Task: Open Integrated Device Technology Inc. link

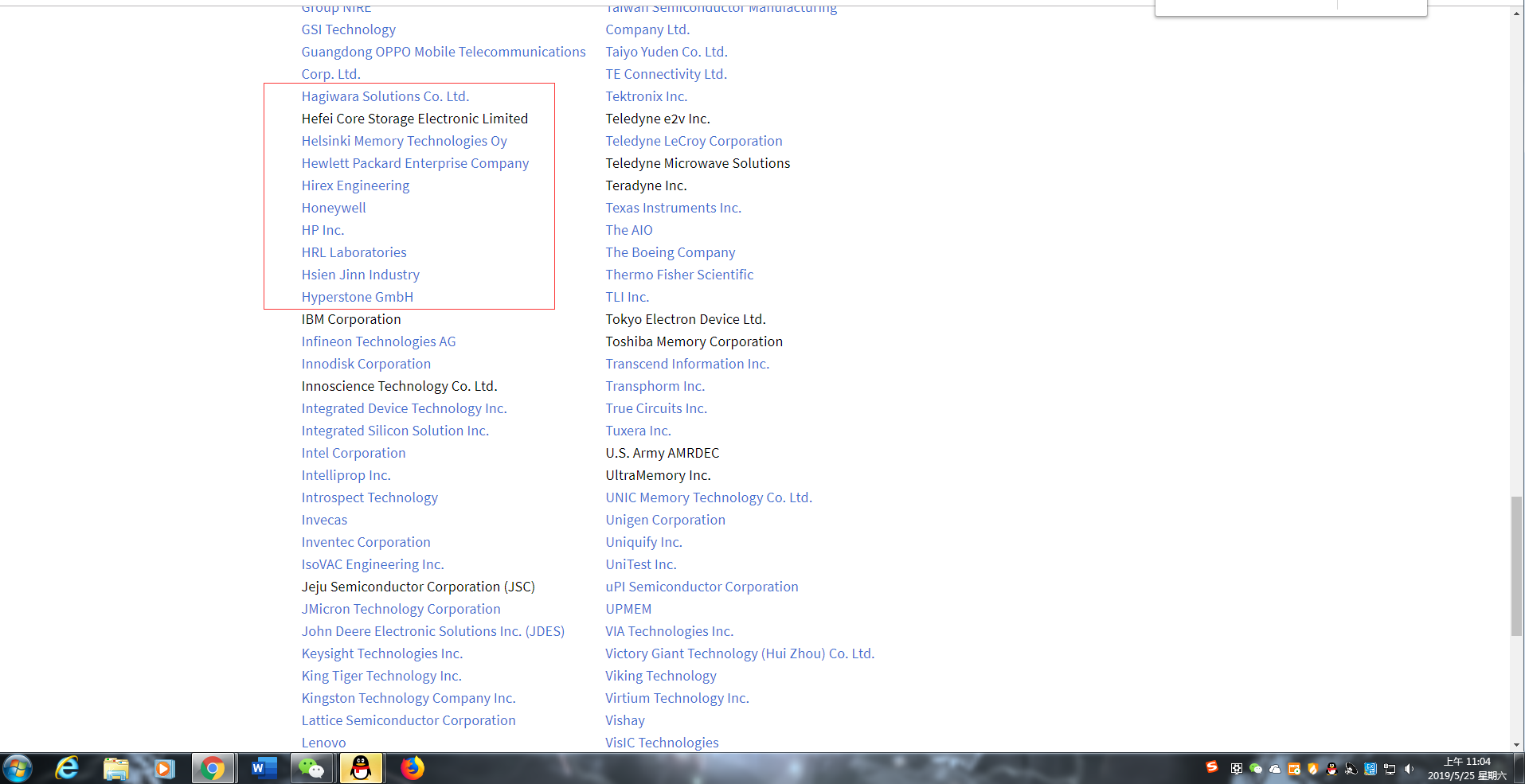Action: (x=404, y=408)
